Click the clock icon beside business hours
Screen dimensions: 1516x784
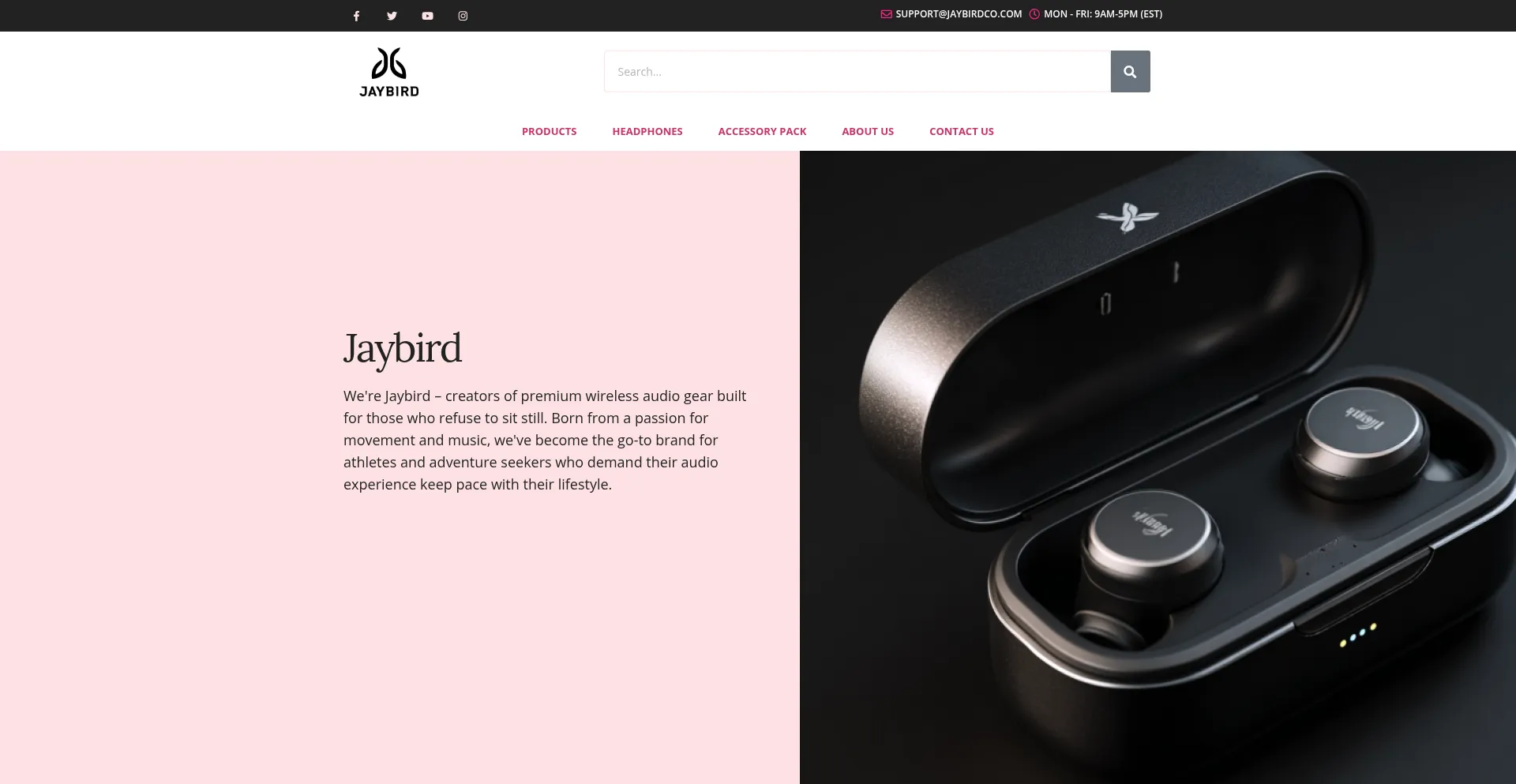tap(1034, 14)
